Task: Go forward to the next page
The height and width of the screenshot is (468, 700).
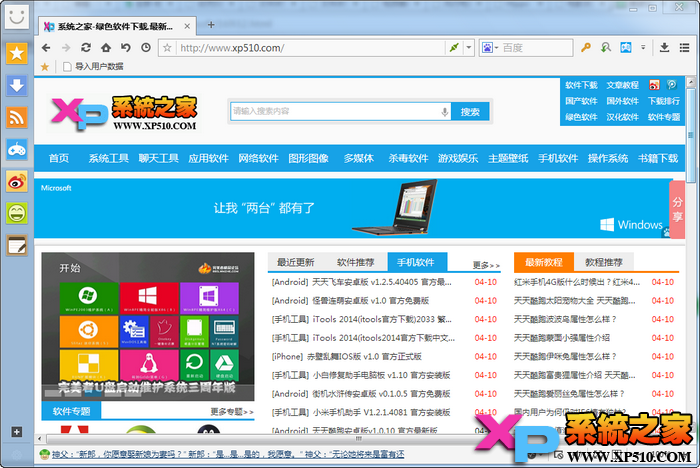Action: coord(66,48)
